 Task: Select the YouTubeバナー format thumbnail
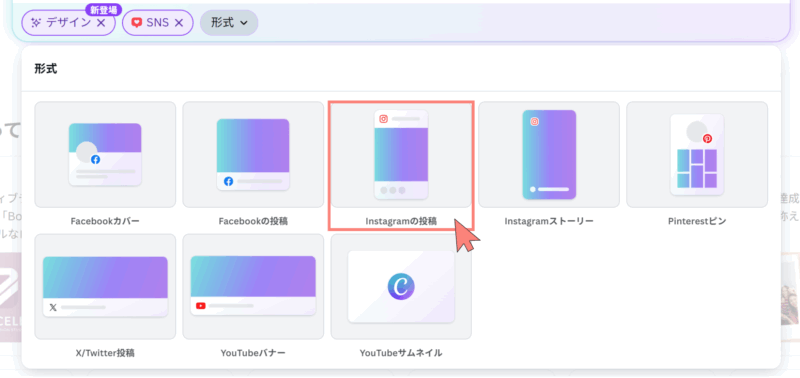[253, 287]
